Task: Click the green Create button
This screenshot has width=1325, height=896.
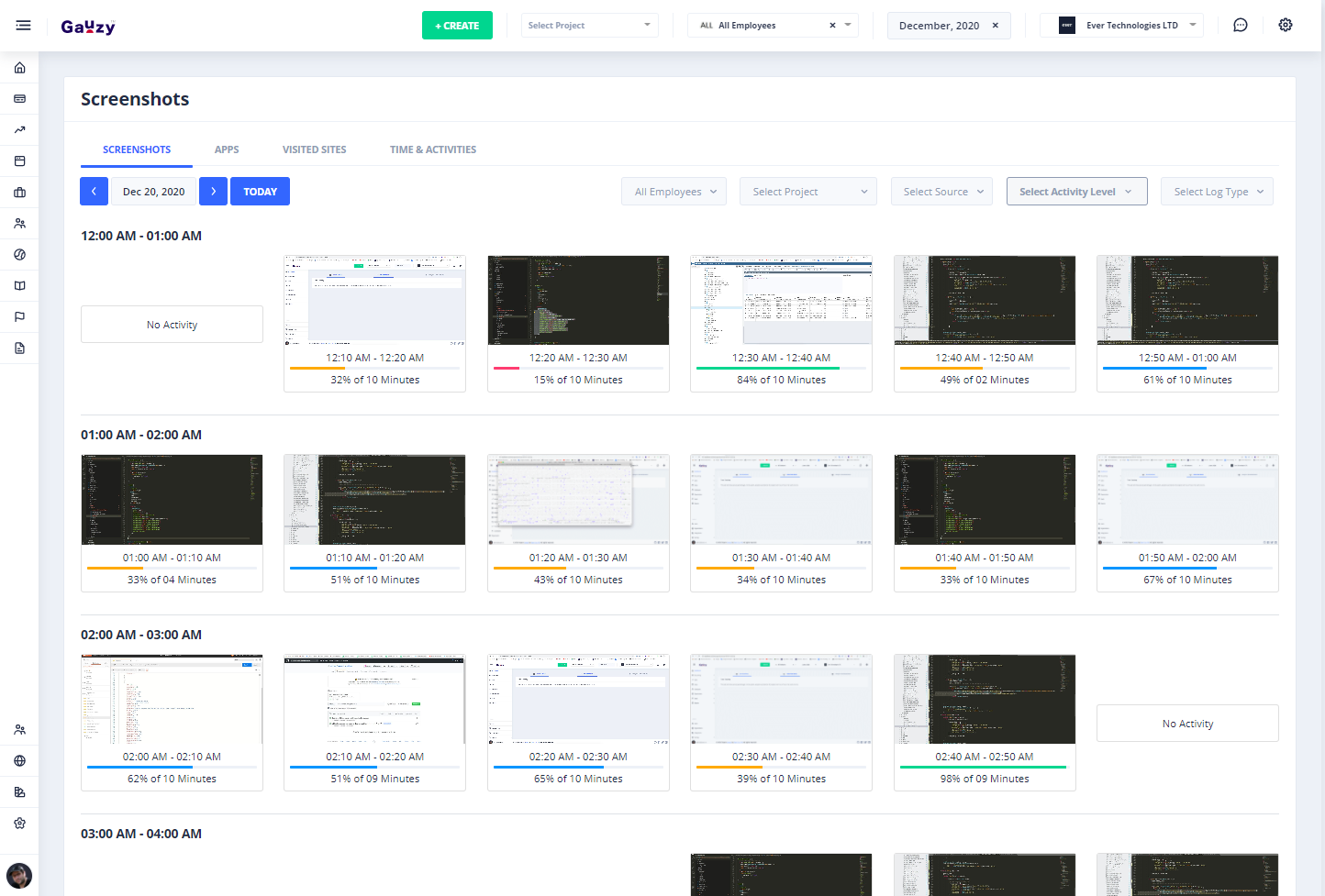Action: pos(457,26)
